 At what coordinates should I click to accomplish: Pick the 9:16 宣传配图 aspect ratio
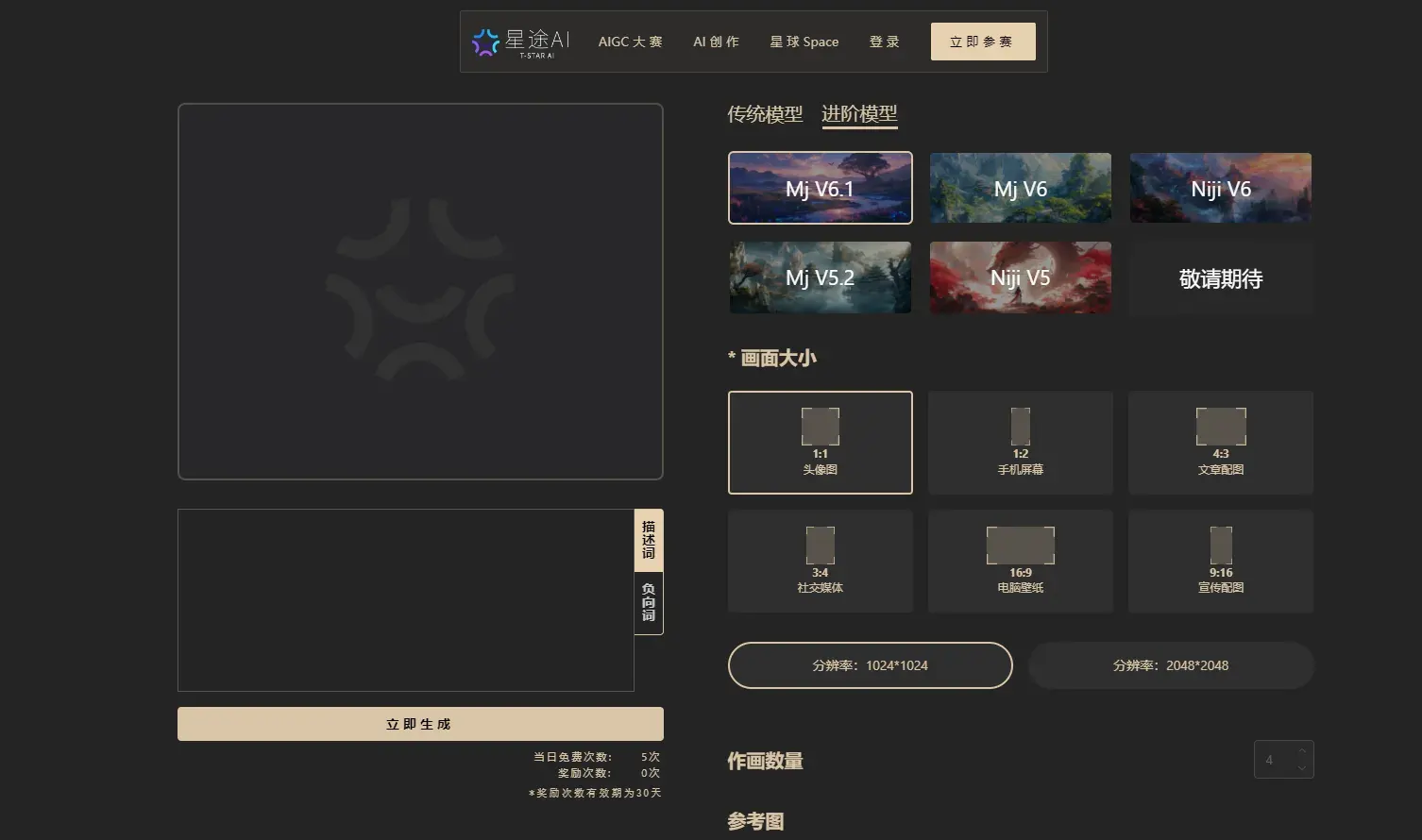point(1220,561)
